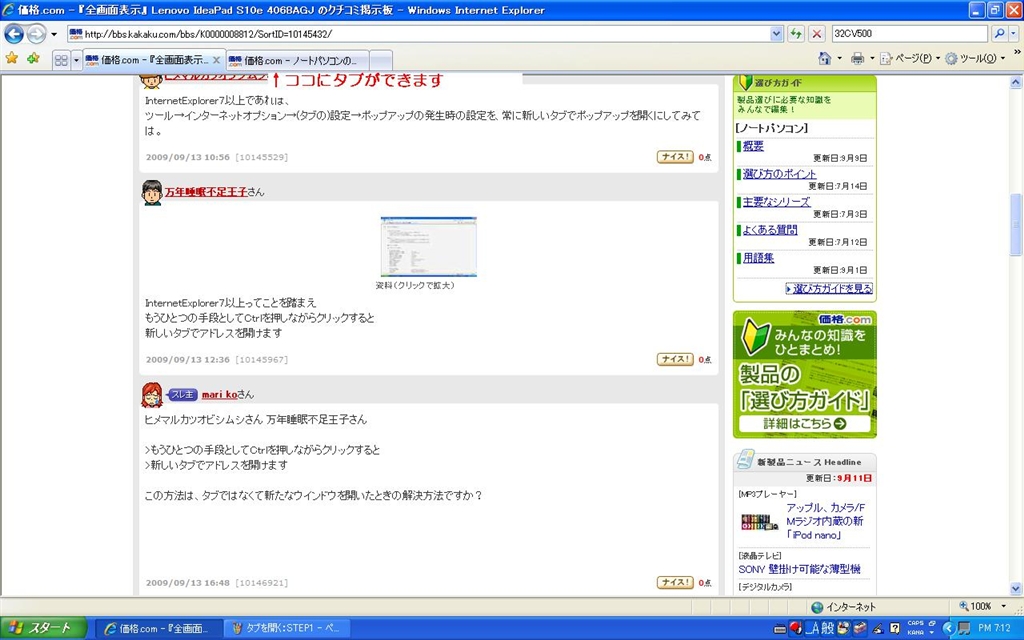The height and width of the screenshot is (640, 1024).
Task: Show Quick Tabs thumbnail view icon
Action: (x=61, y=60)
